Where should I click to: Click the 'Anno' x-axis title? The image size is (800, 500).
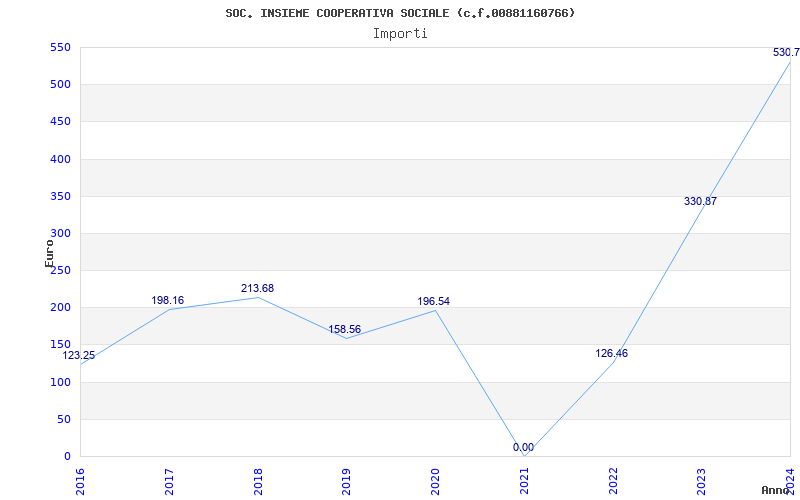[775, 490]
